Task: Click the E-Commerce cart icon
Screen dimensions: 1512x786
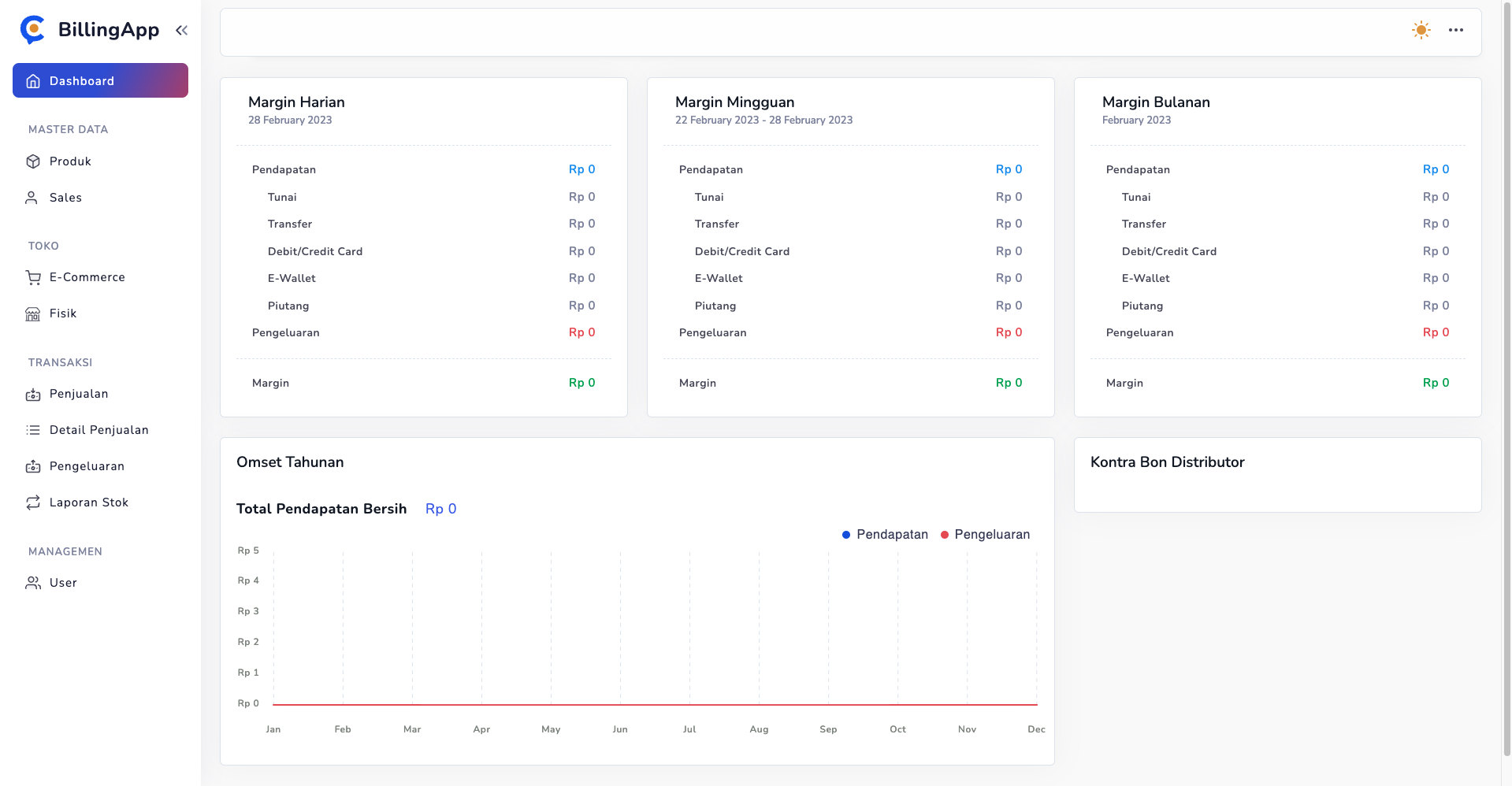Action: click(33, 277)
